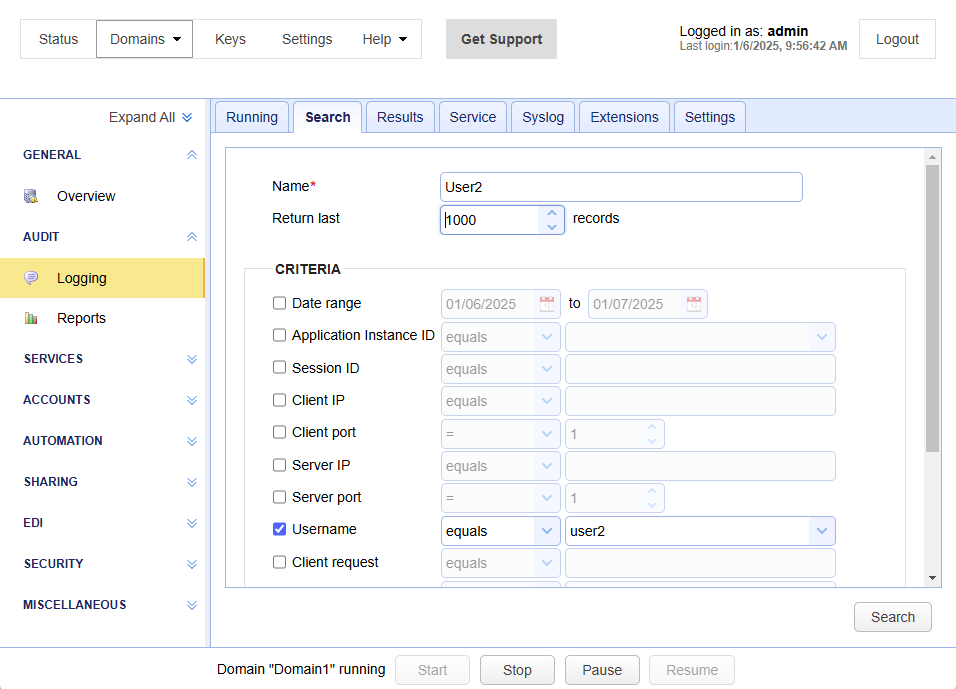The height and width of the screenshot is (689, 956).
Task: Click the Reports chart icon
Action: [x=31, y=319]
